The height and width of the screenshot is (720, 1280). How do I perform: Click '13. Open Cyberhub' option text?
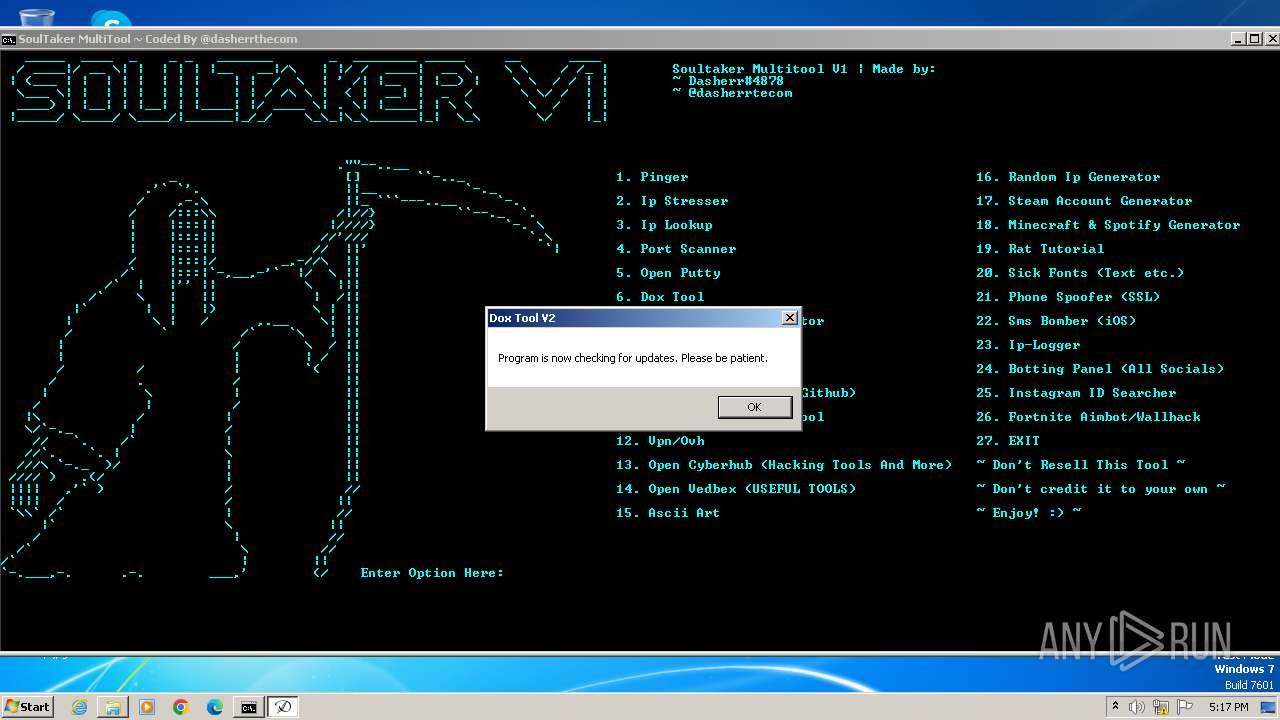pos(784,465)
